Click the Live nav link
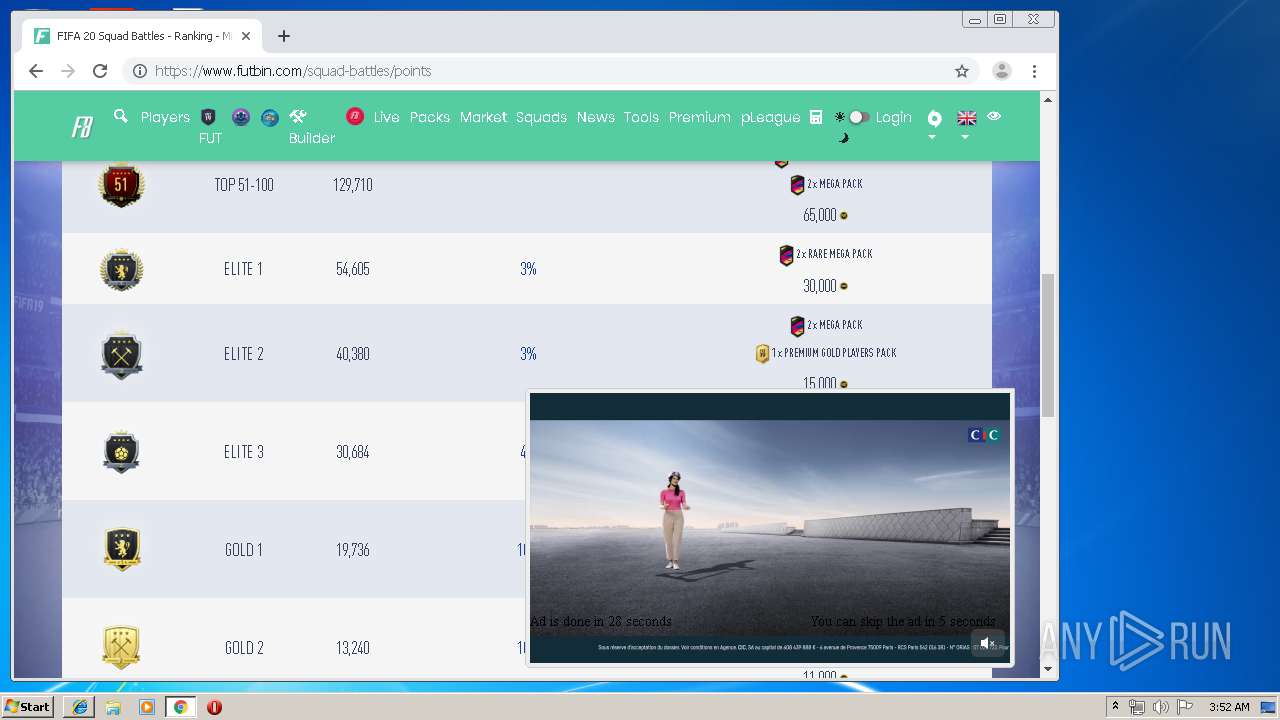Screen dimensions: 1280x720 (386, 117)
